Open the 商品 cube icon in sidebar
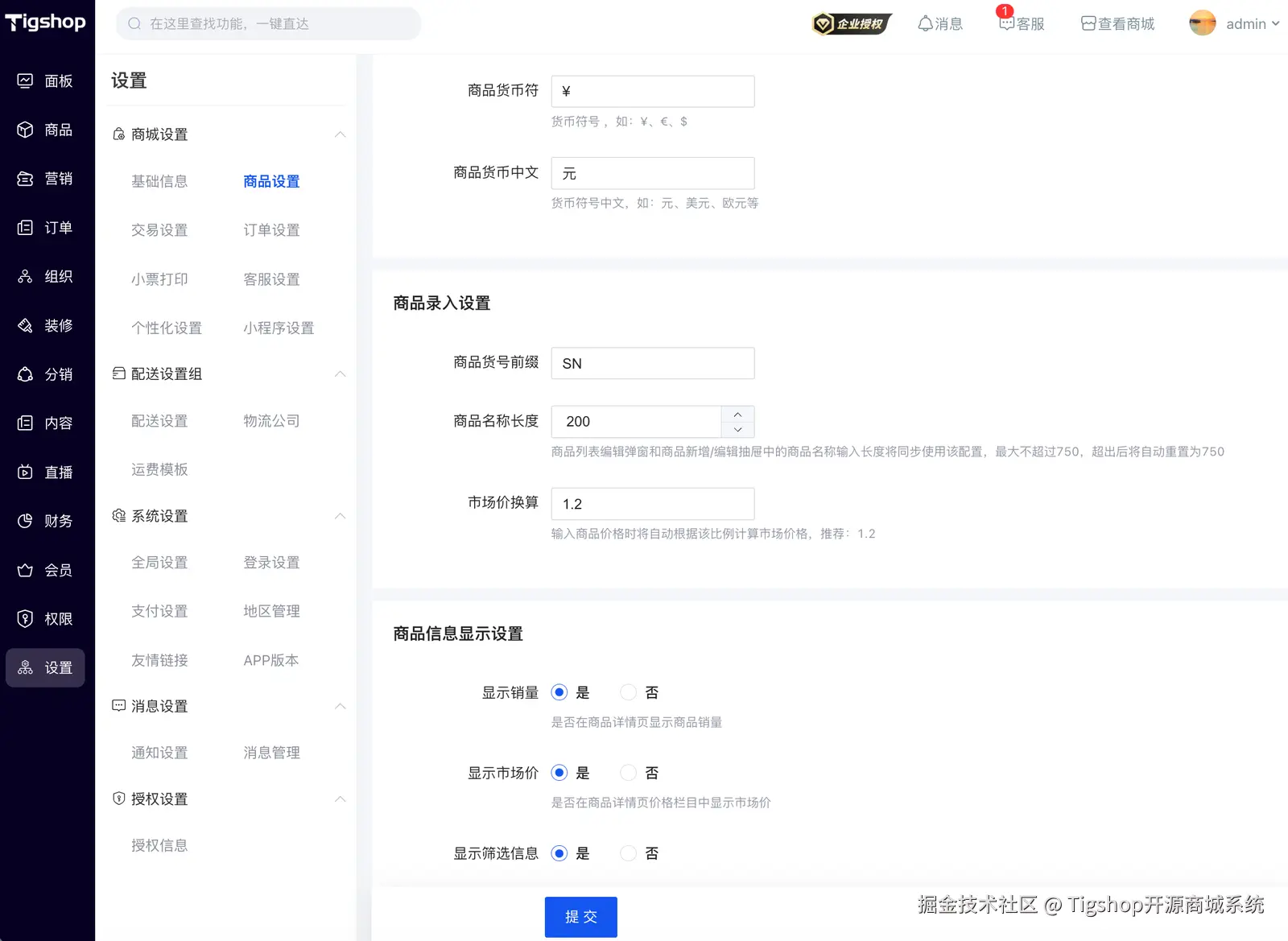The width and height of the screenshot is (1288, 941). tap(25, 130)
